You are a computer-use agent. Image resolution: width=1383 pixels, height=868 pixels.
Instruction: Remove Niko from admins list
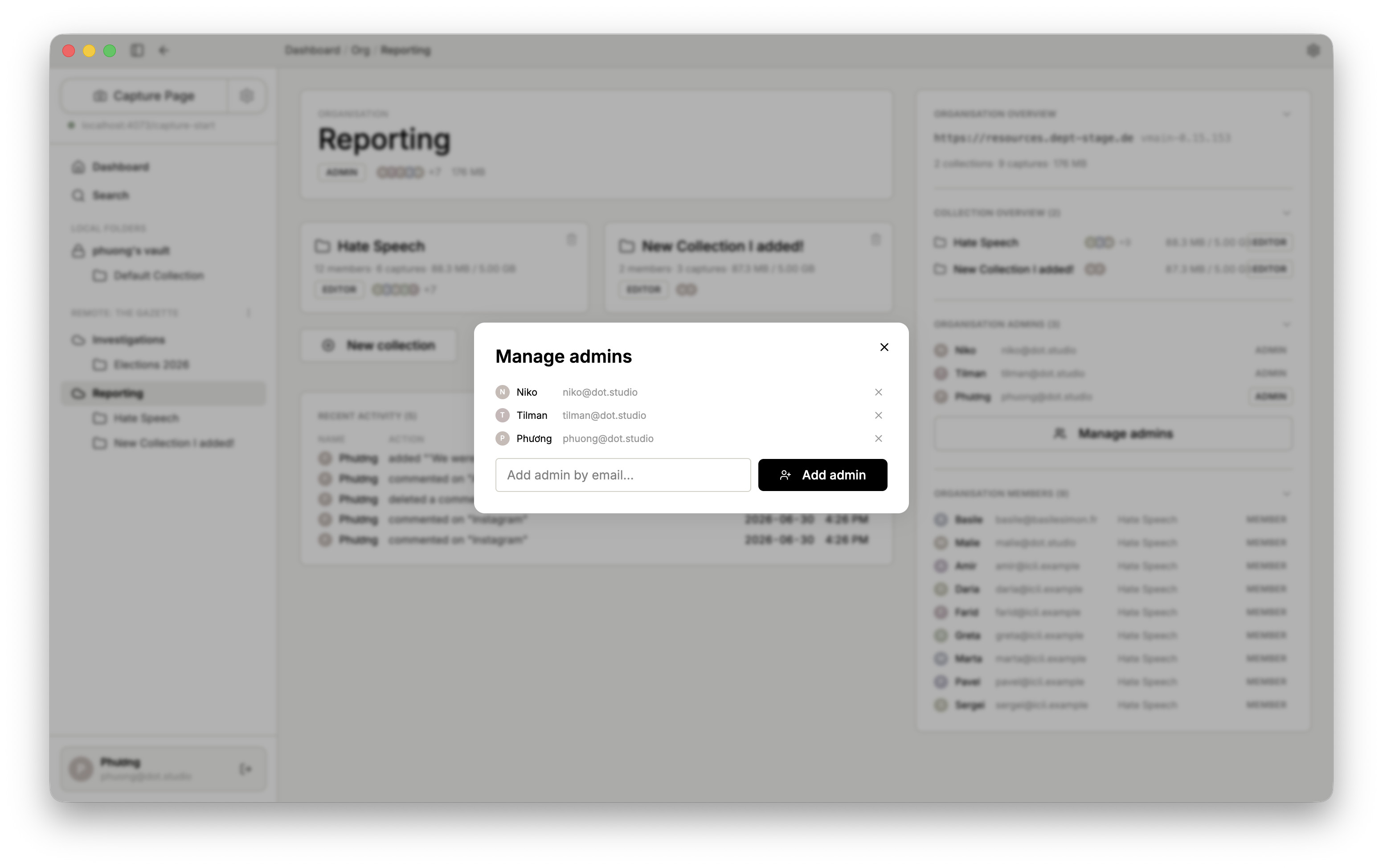pos(878,392)
